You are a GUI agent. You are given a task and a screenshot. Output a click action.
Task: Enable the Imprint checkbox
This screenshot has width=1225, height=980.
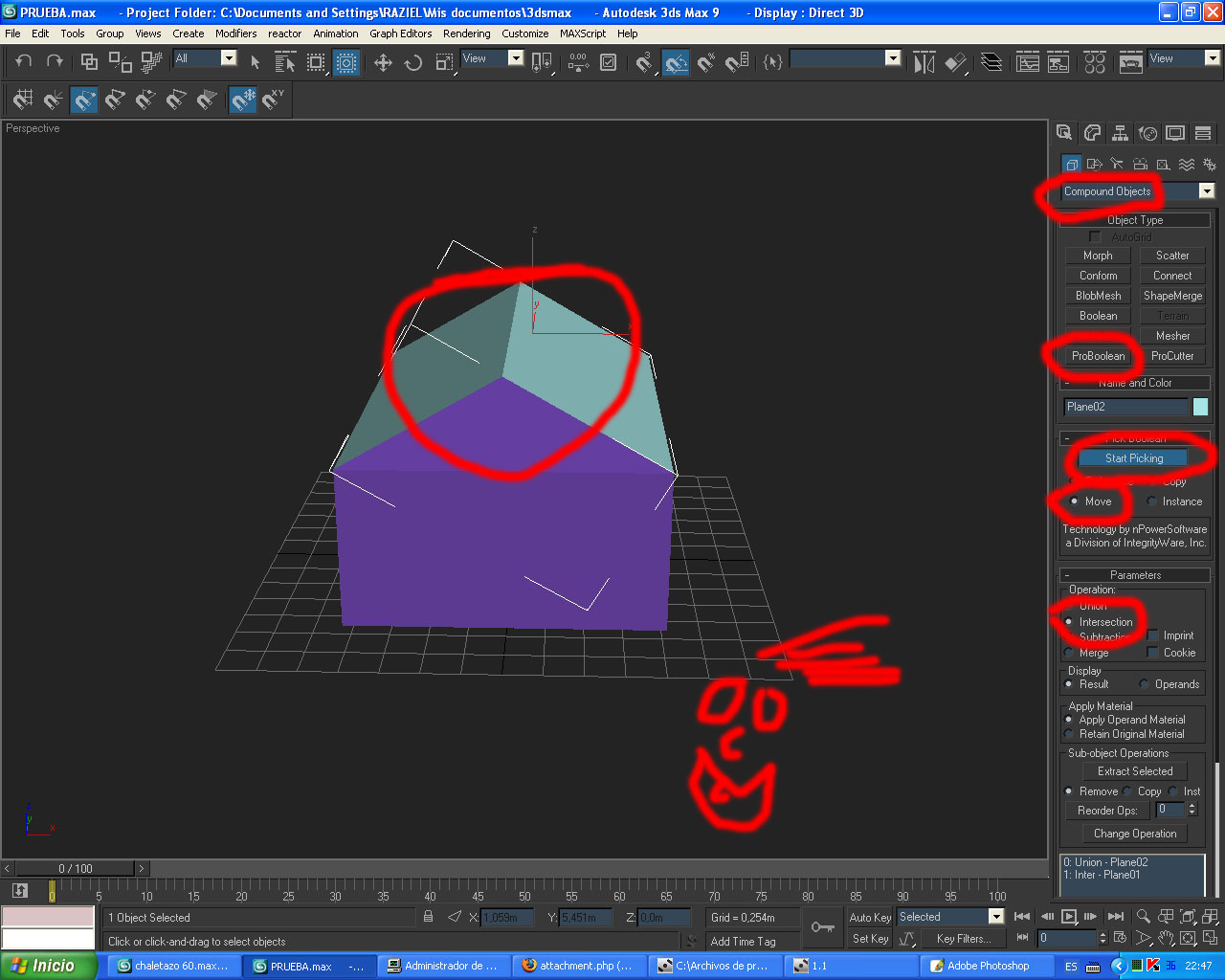pyautogui.click(x=1153, y=635)
